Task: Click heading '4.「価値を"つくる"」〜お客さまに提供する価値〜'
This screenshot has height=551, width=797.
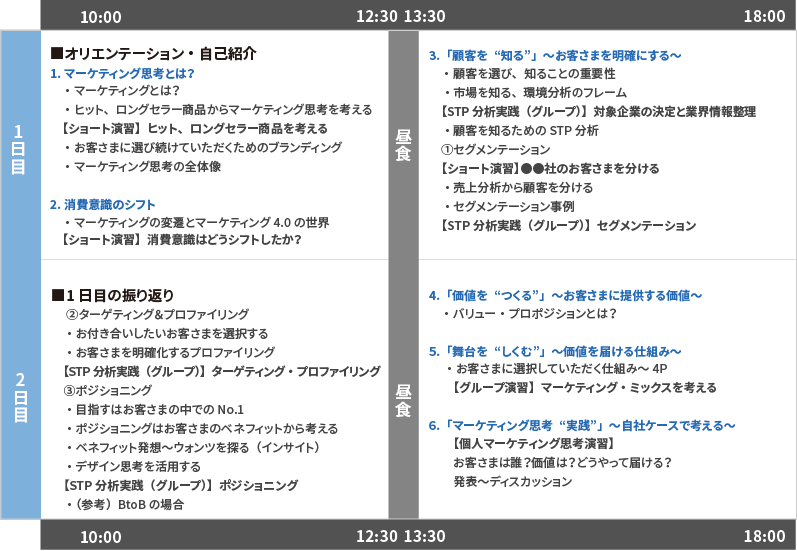Action: click(x=565, y=296)
